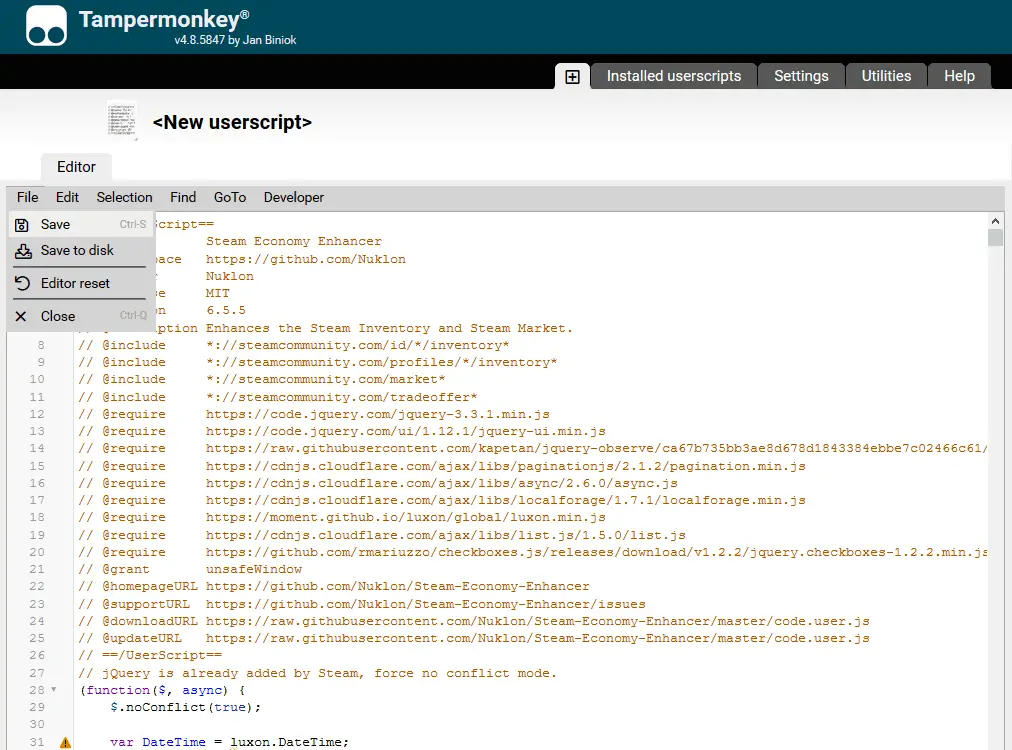Click the Save floppy disk icon
This screenshot has height=750, width=1012.
(x=22, y=225)
